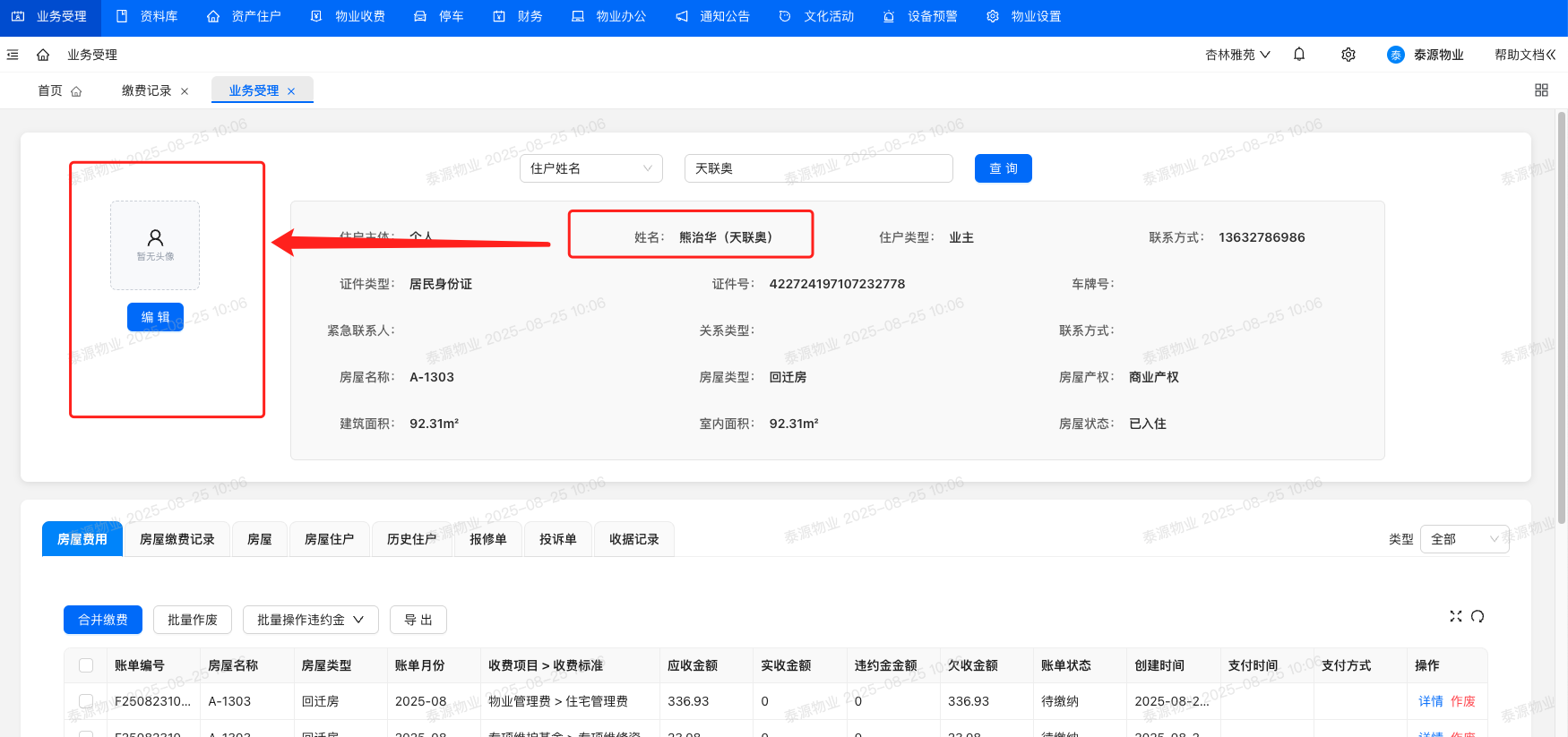Toggle the select-all checkbox in table header
This screenshot has width=1568, height=737.
tap(86, 665)
